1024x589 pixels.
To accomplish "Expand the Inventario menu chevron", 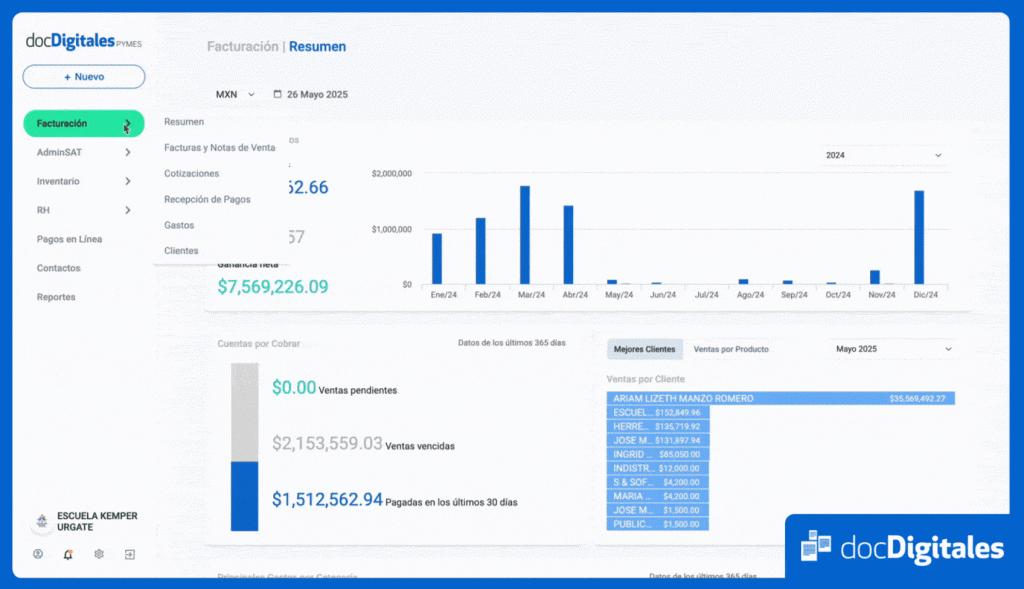I will (128, 181).
